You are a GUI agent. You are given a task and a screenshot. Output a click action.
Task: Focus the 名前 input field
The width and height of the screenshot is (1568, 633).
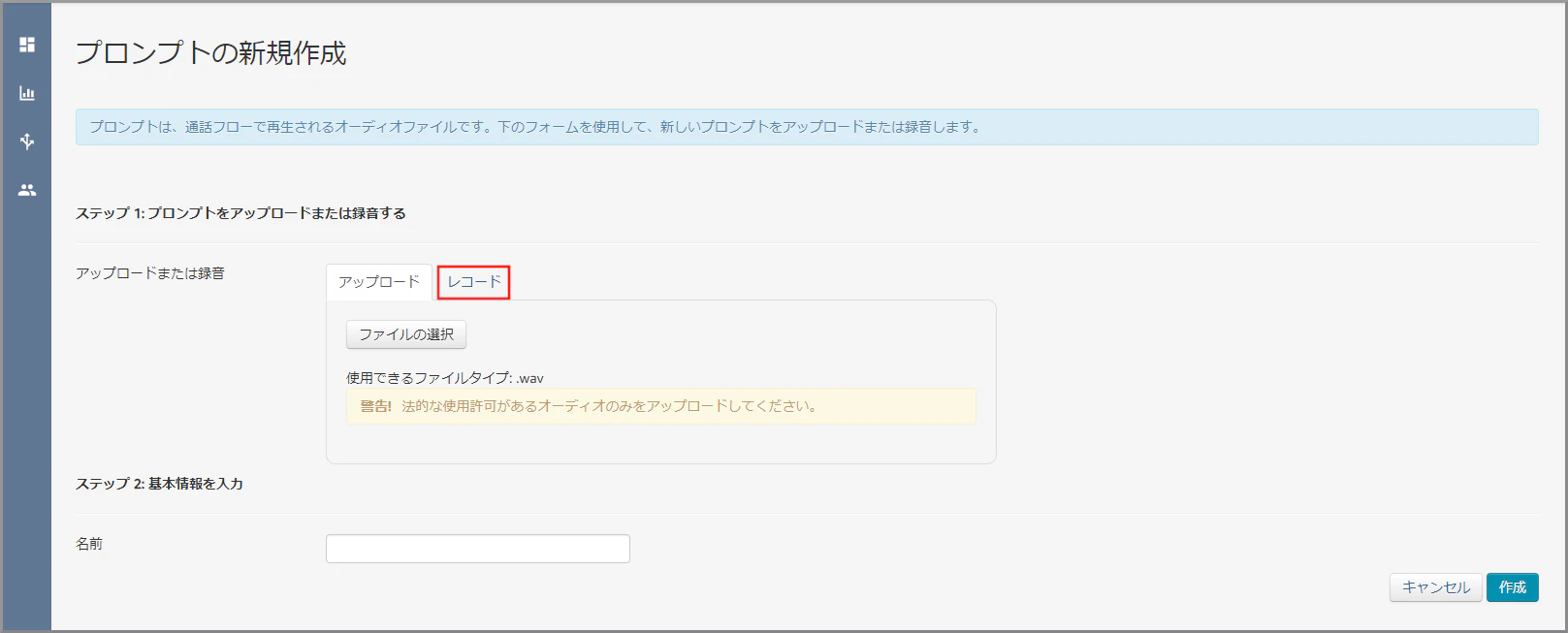[x=478, y=549]
